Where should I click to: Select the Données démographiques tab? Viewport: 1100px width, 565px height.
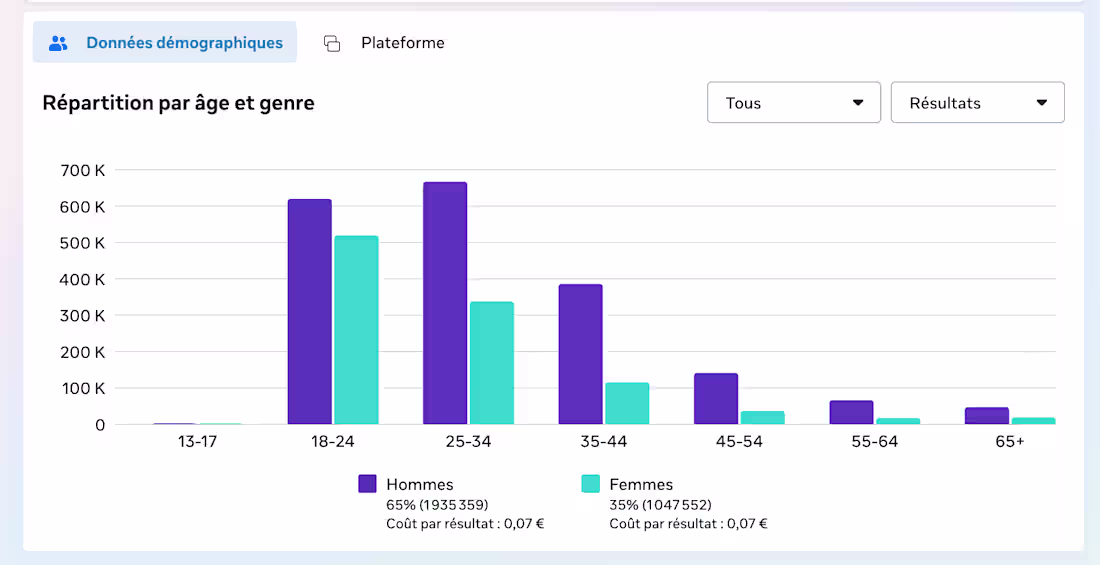tap(165, 43)
